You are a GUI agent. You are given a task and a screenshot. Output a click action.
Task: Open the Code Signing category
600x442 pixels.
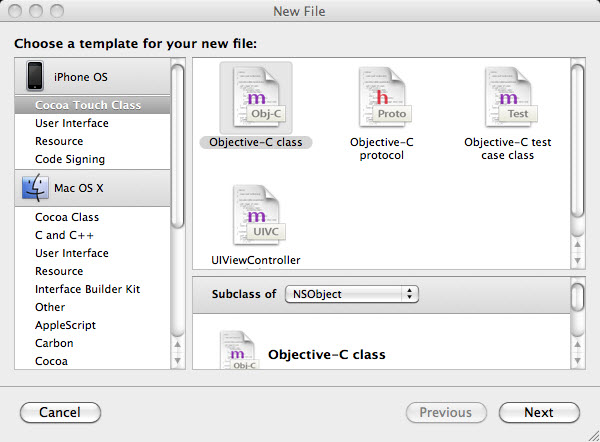(92, 159)
